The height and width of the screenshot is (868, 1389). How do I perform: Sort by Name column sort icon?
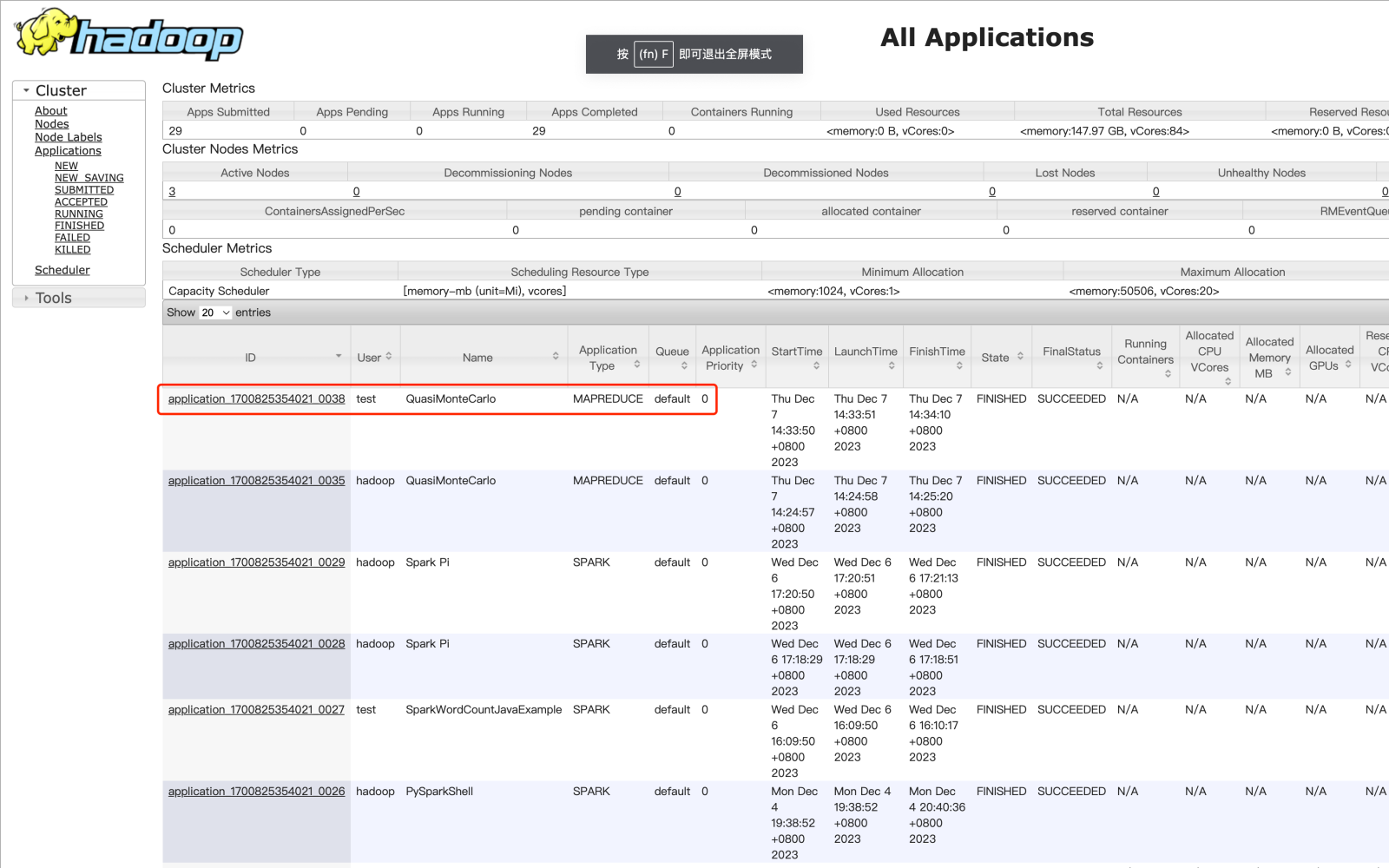[556, 357]
